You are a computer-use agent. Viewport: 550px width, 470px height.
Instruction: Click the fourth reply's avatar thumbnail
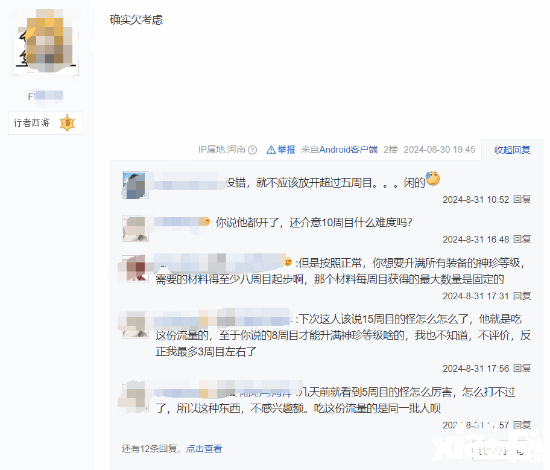(x=135, y=325)
